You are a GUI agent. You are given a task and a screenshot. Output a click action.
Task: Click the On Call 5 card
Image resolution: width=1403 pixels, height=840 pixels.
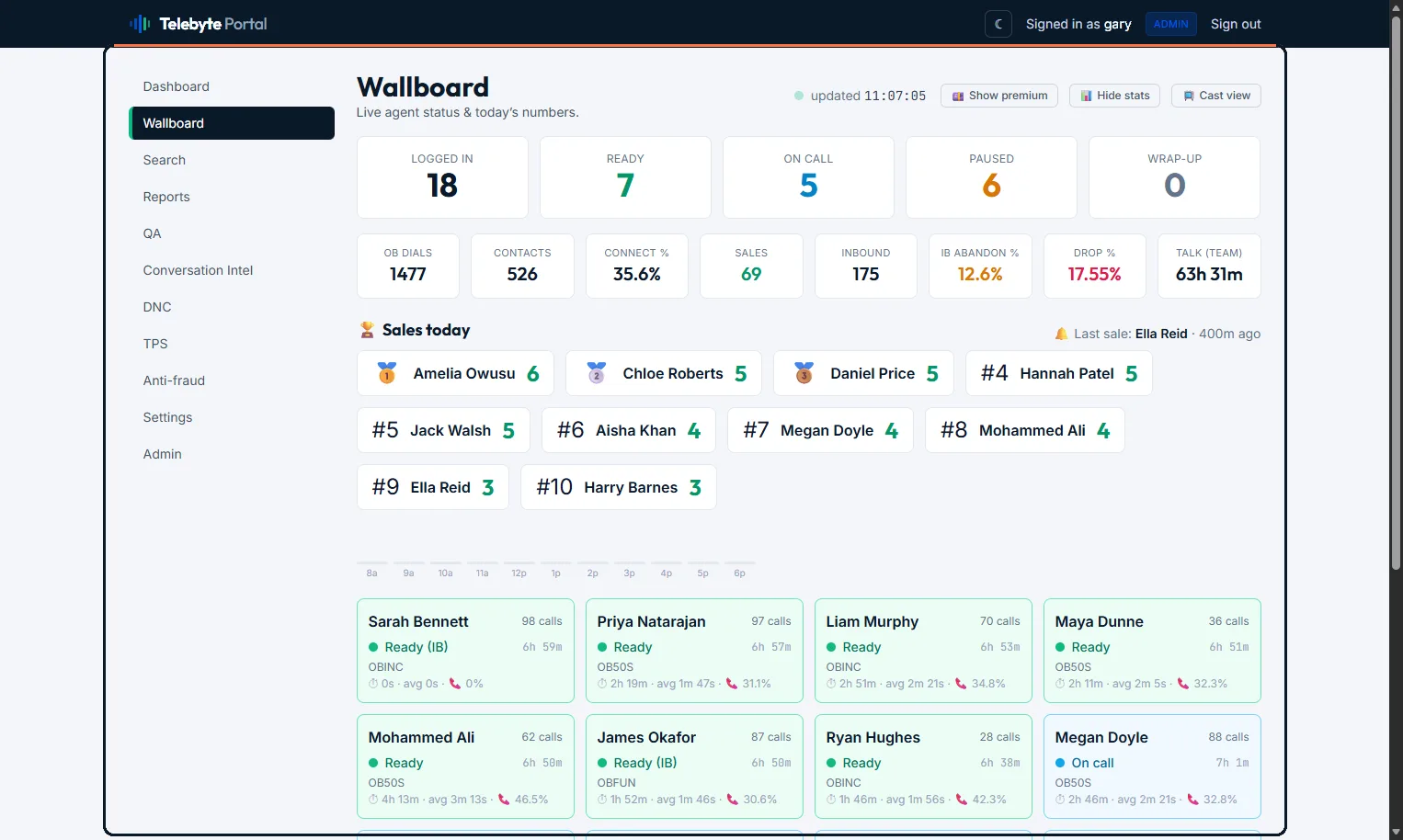808,177
